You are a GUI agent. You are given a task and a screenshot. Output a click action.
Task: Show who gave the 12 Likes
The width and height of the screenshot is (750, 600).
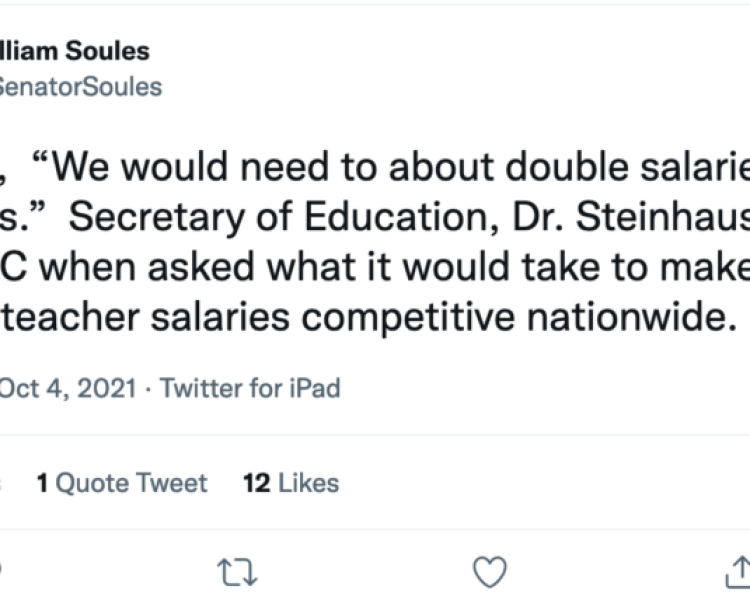click(x=290, y=484)
